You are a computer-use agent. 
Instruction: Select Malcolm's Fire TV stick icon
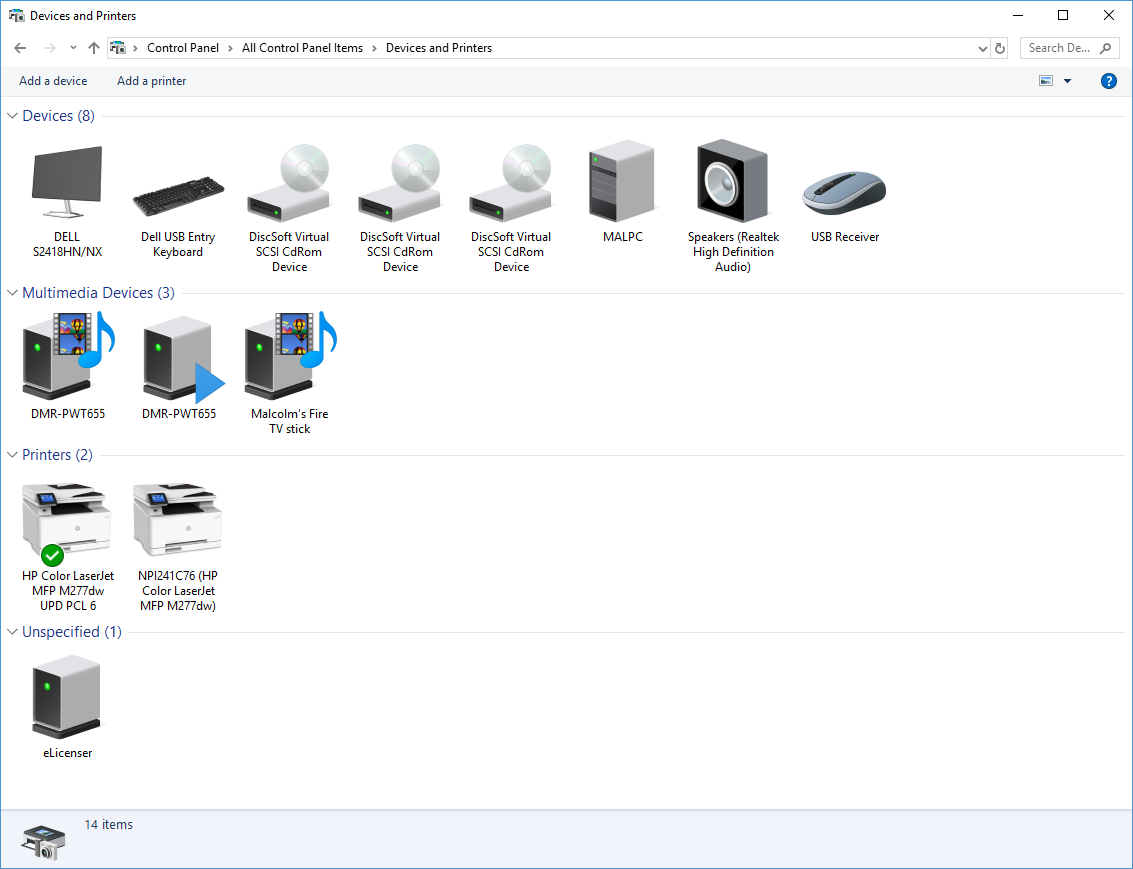point(290,355)
